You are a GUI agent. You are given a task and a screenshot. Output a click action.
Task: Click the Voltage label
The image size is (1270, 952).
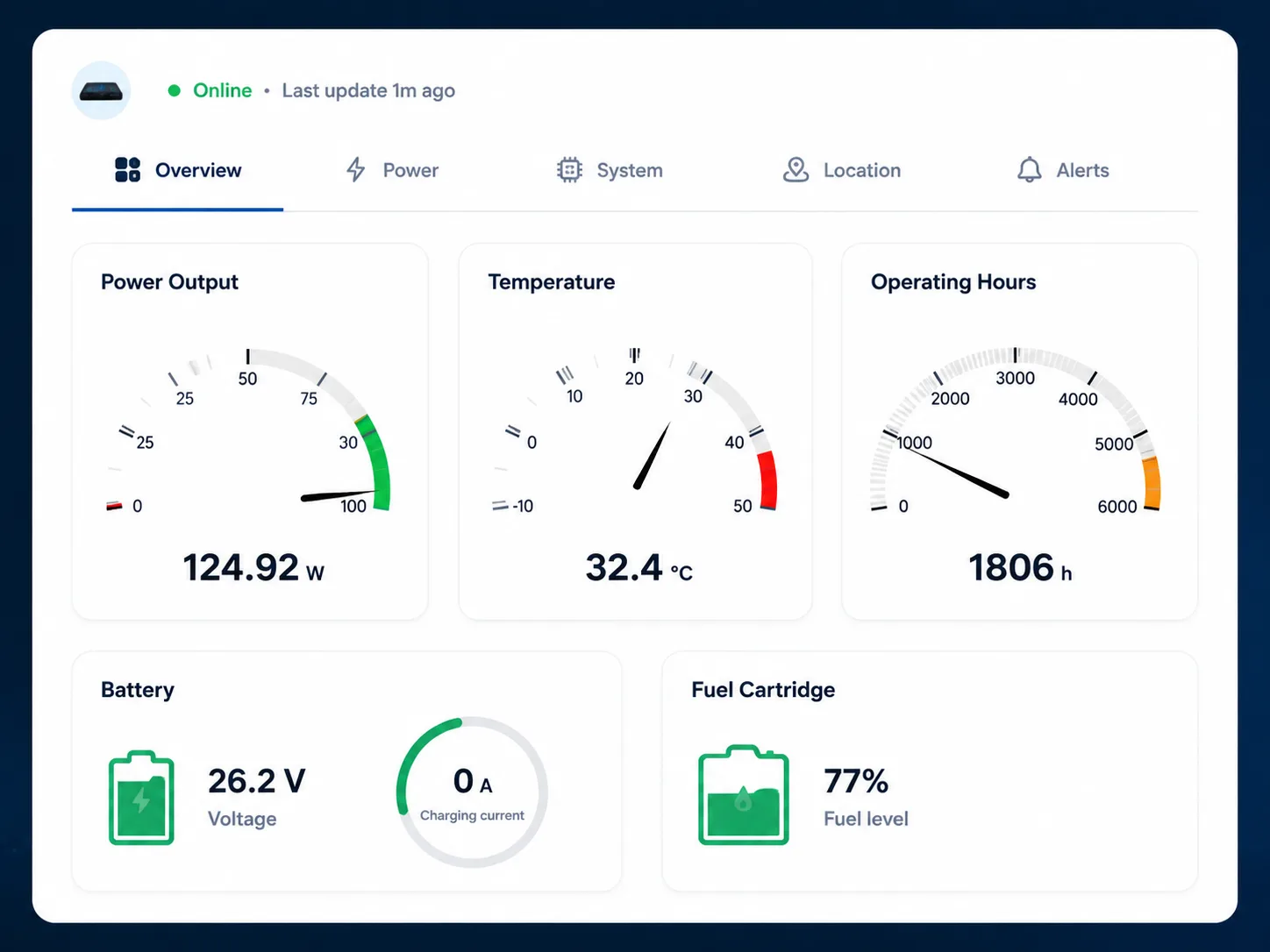pos(242,819)
